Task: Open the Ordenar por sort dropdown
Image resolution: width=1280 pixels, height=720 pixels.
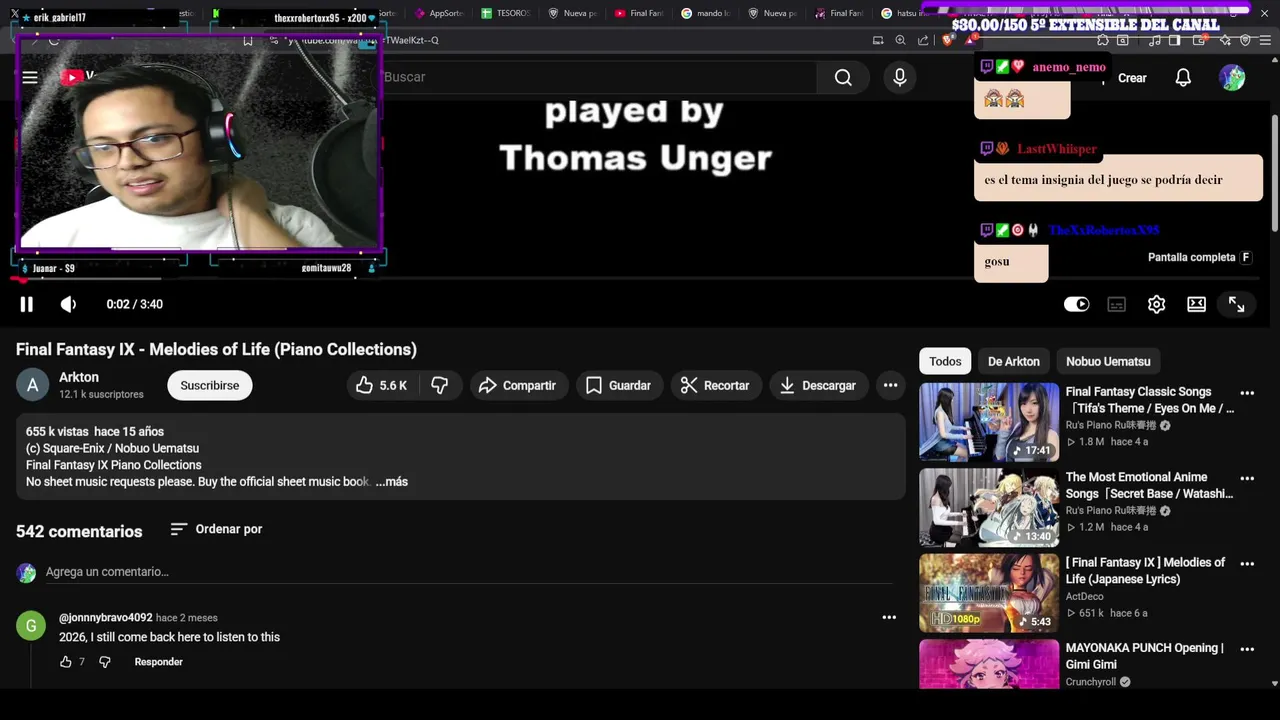Action: [x=216, y=529]
